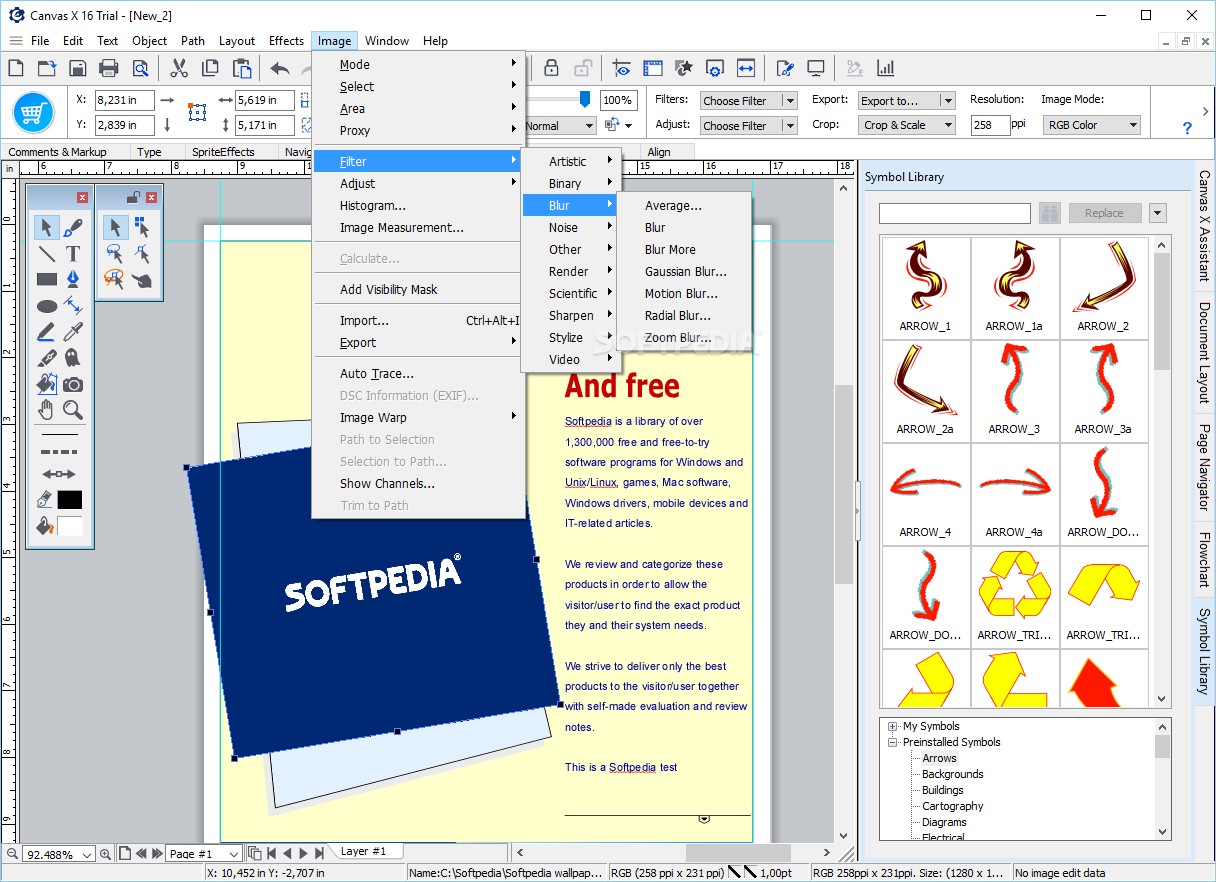Click the opacity slider handle
The width and height of the screenshot is (1216, 882).
click(x=584, y=98)
